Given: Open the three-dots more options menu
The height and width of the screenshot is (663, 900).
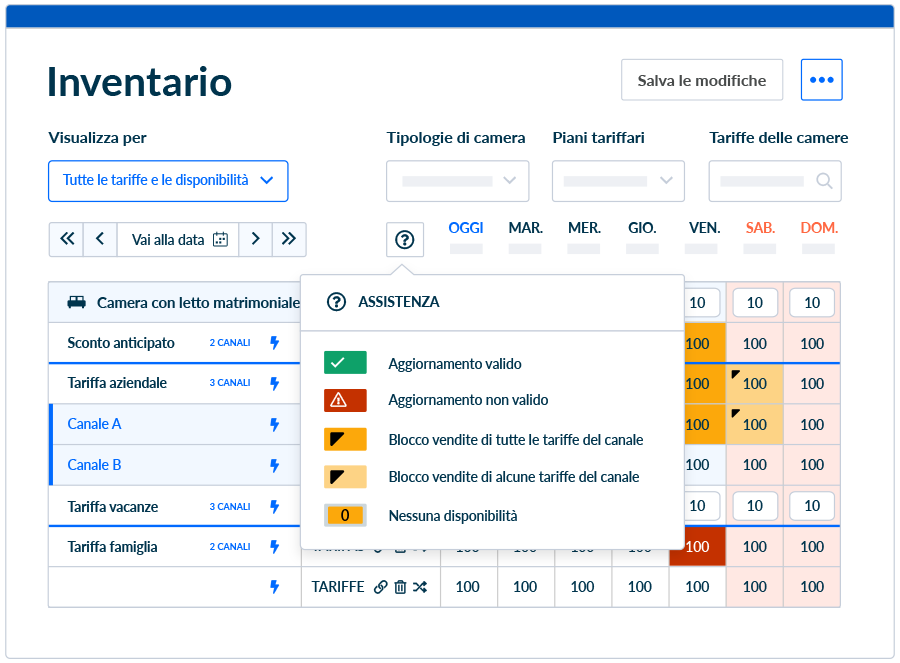Looking at the screenshot, I should [821, 80].
